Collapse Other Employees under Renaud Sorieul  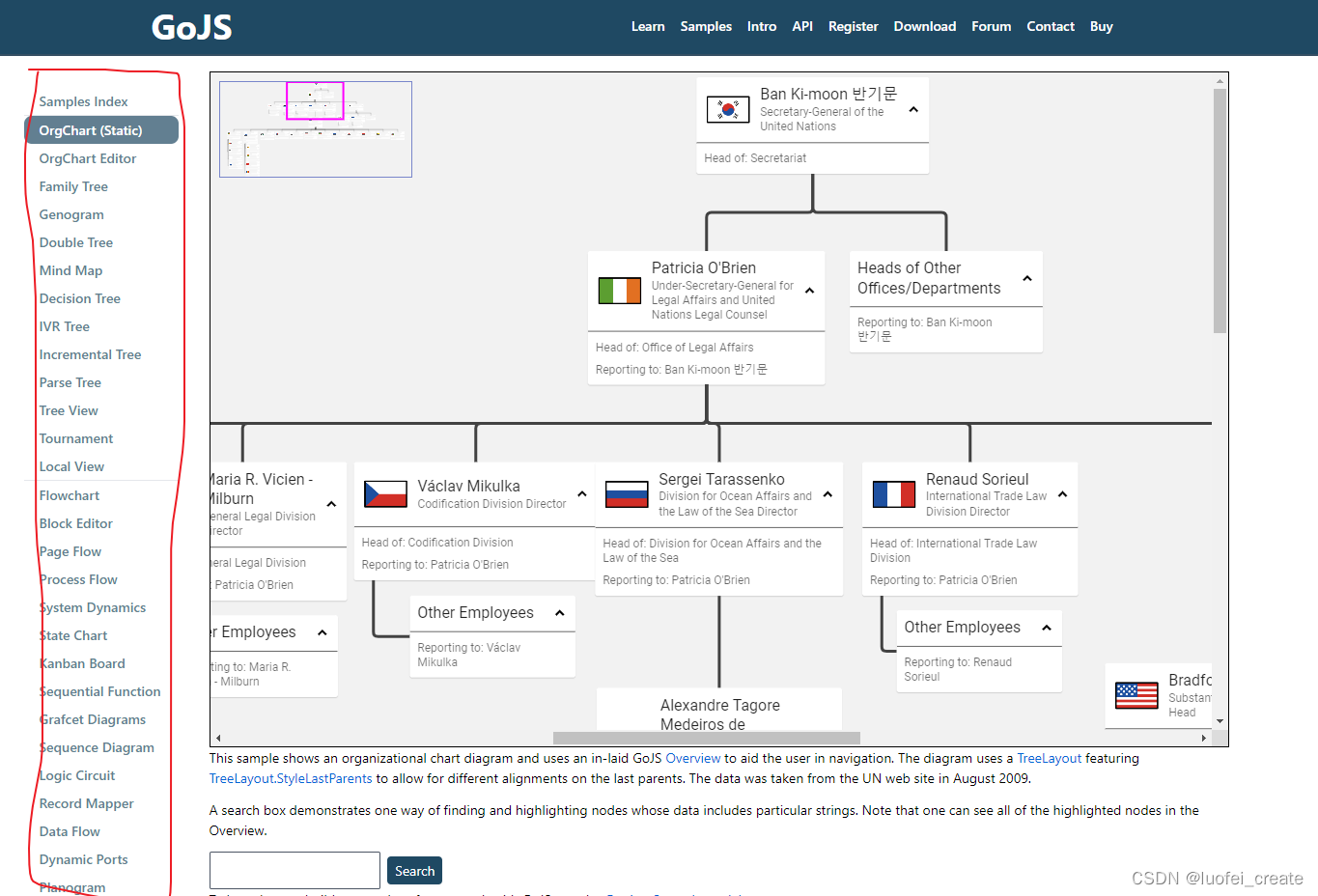point(1046,628)
